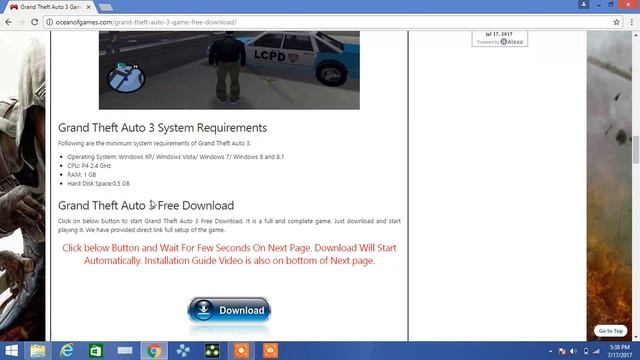Open File Explorer from the taskbar
This screenshot has height=360, width=640.
coord(38,351)
